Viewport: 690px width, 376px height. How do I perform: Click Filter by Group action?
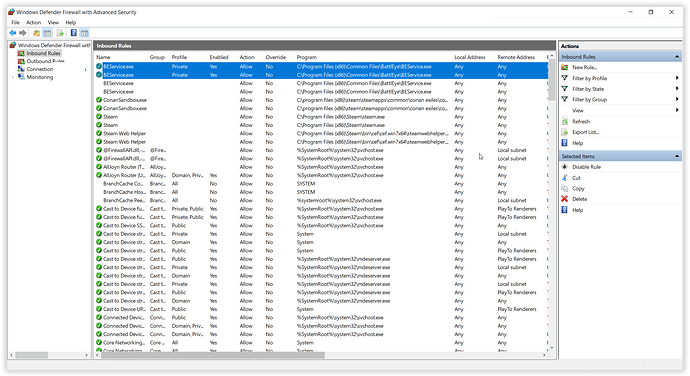[589, 100]
